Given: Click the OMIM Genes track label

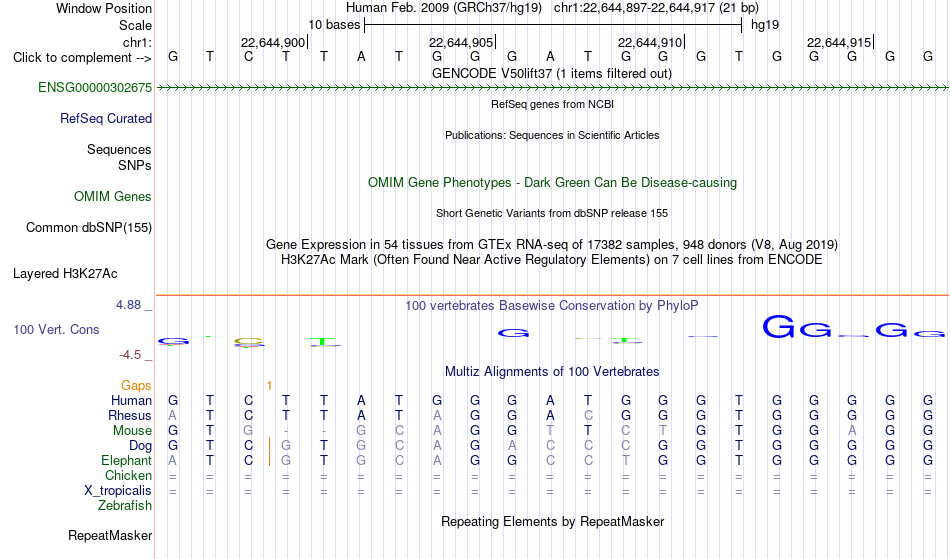Looking at the screenshot, I should (113, 196).
